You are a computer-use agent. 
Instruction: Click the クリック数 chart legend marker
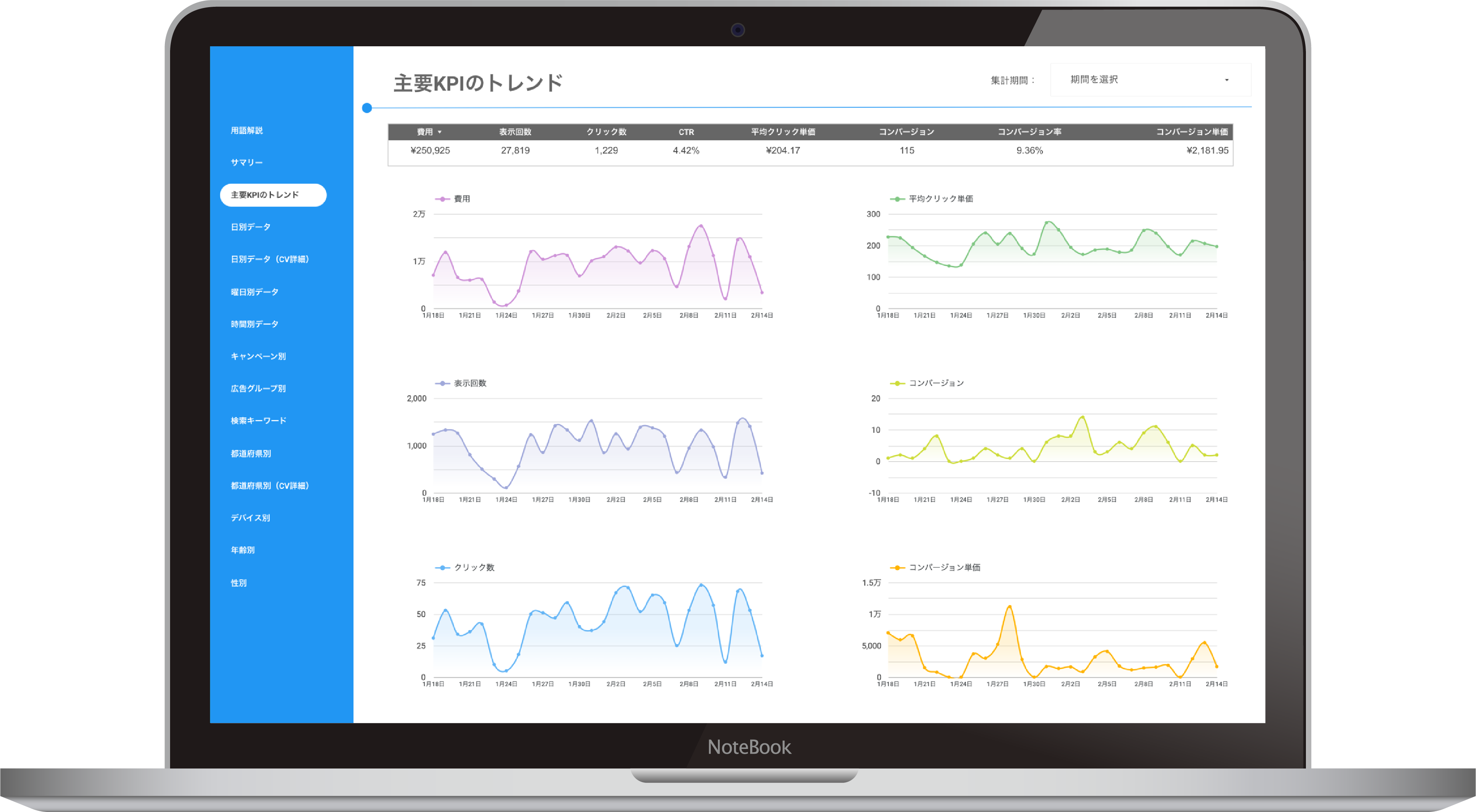(x=442, y=567)
